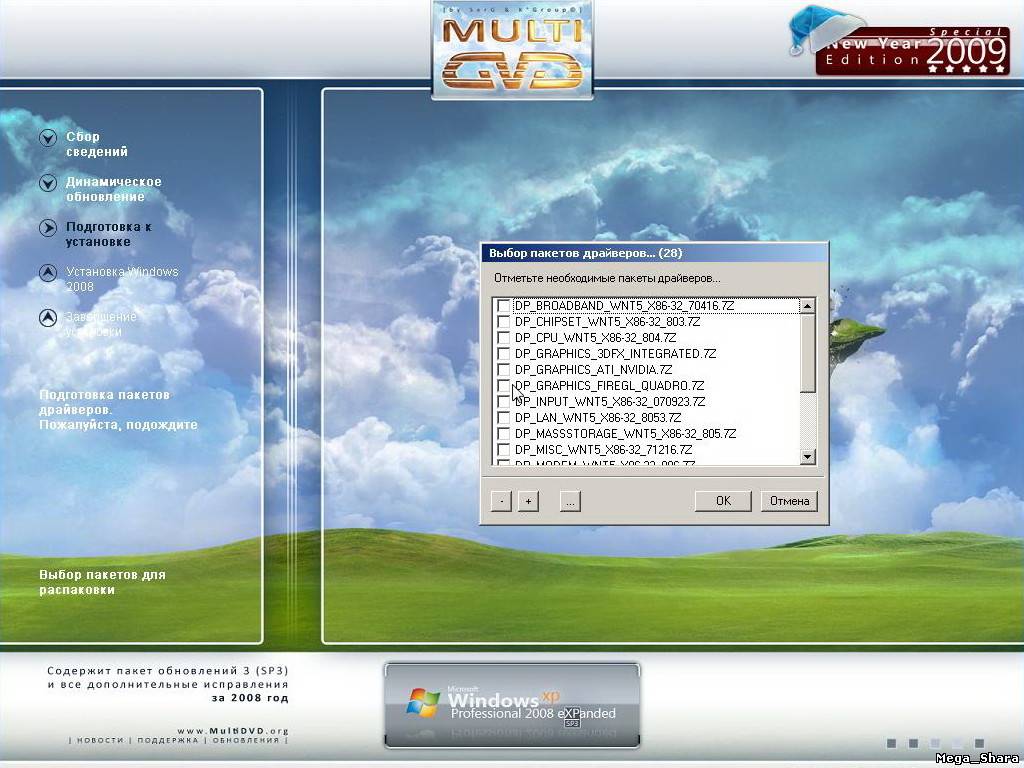Click the minus button to deselect packages
The width and height of the screenshot is (1024, 768).
pos(501,502)
